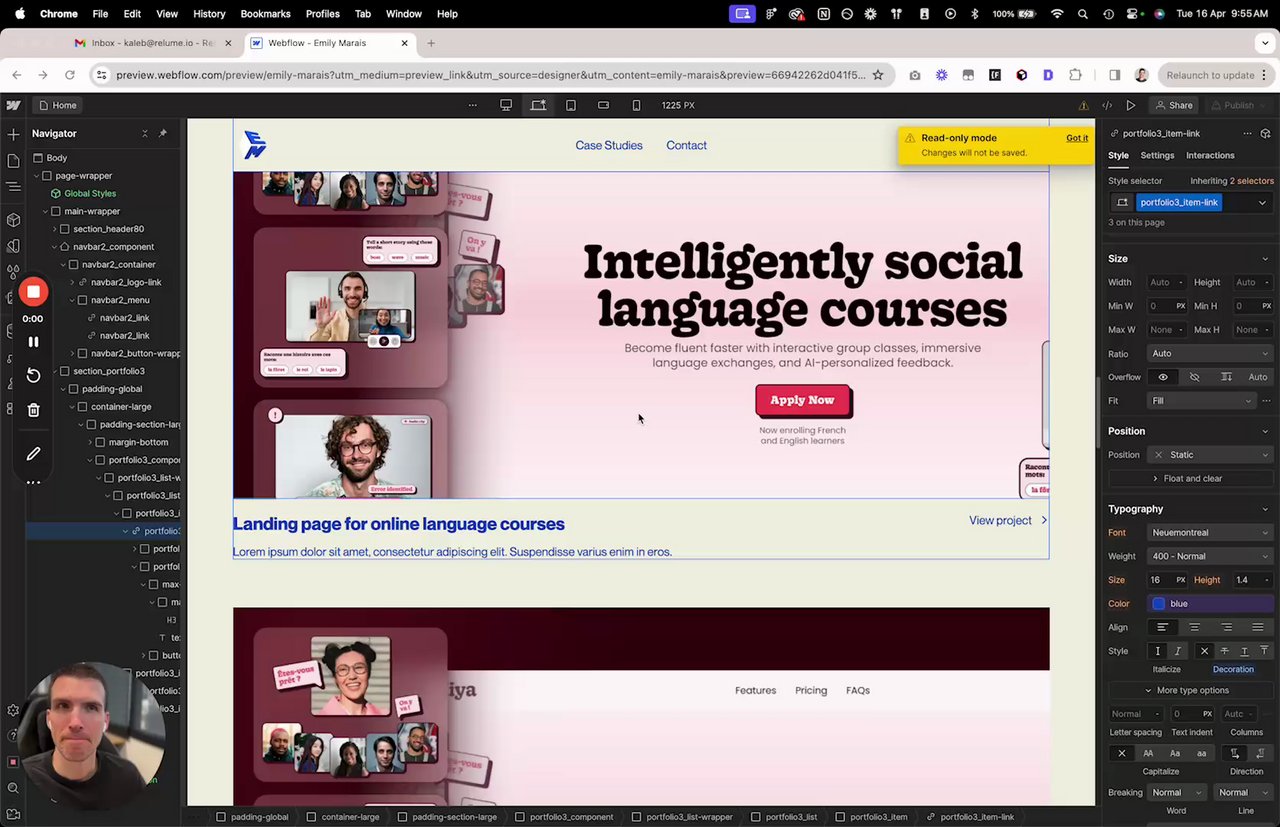
Task: Stop the screen recording
Action: pos(33,292)
